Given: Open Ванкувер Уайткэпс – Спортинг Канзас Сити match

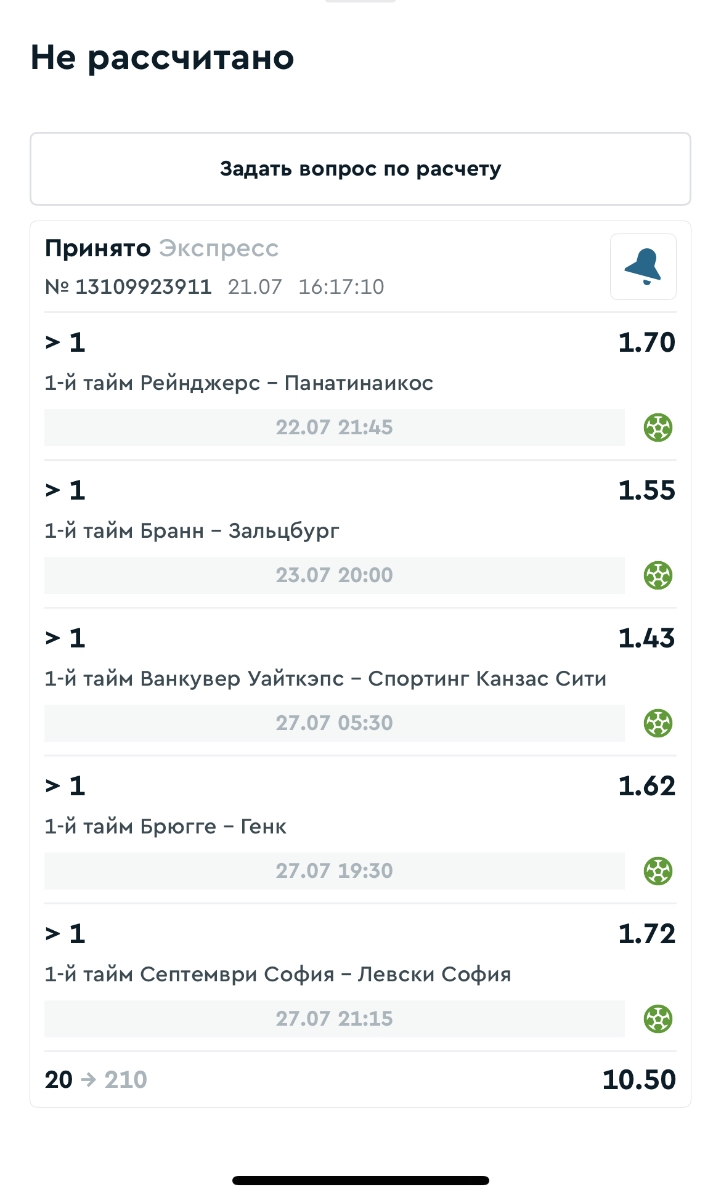Looking at the screenshot, I should click(325, 679).
